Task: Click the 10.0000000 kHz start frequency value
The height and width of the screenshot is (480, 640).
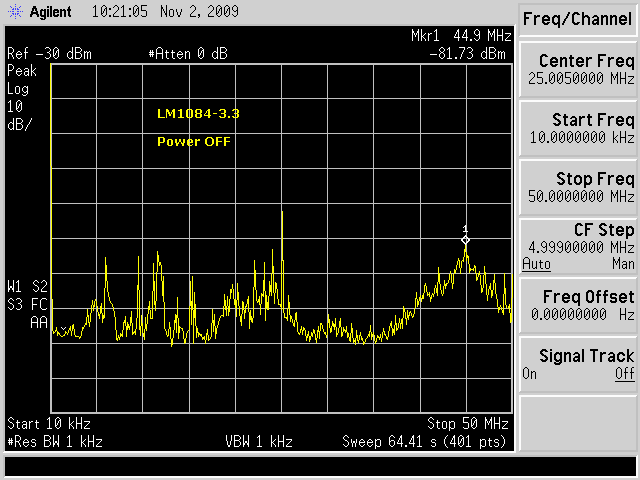Action: click(x=582, y=137)
